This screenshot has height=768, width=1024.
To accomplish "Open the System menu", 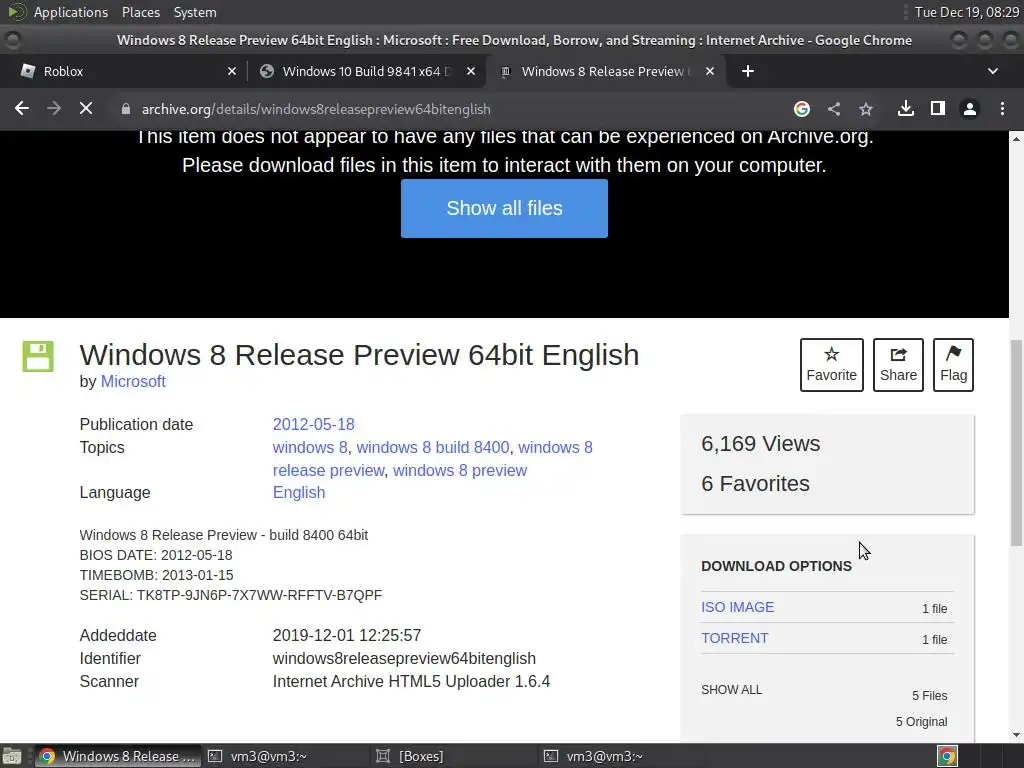I will click(x=195, y=12).
